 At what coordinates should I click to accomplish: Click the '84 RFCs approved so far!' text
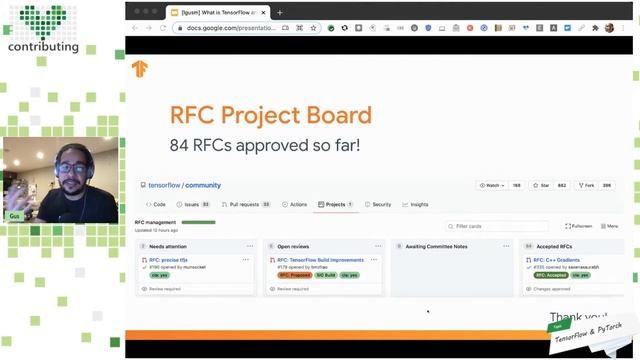coord(265,145)
